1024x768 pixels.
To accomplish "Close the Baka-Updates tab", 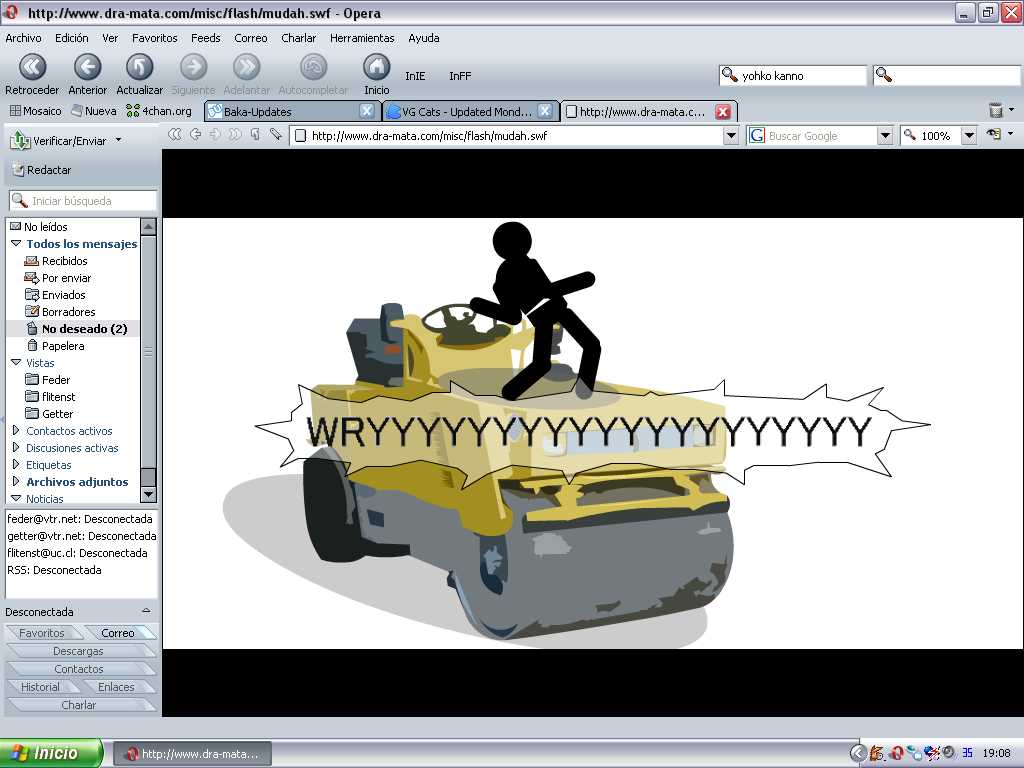I will click(x=367, y=112).
